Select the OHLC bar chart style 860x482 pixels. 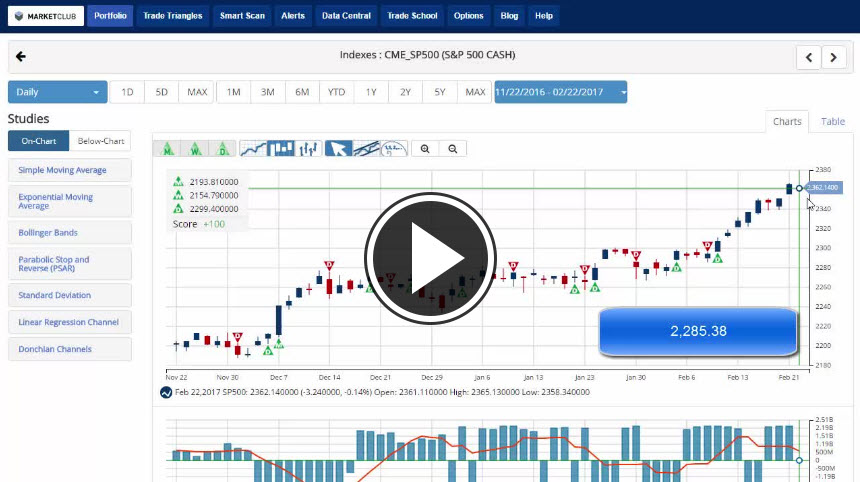pos(309,149)
